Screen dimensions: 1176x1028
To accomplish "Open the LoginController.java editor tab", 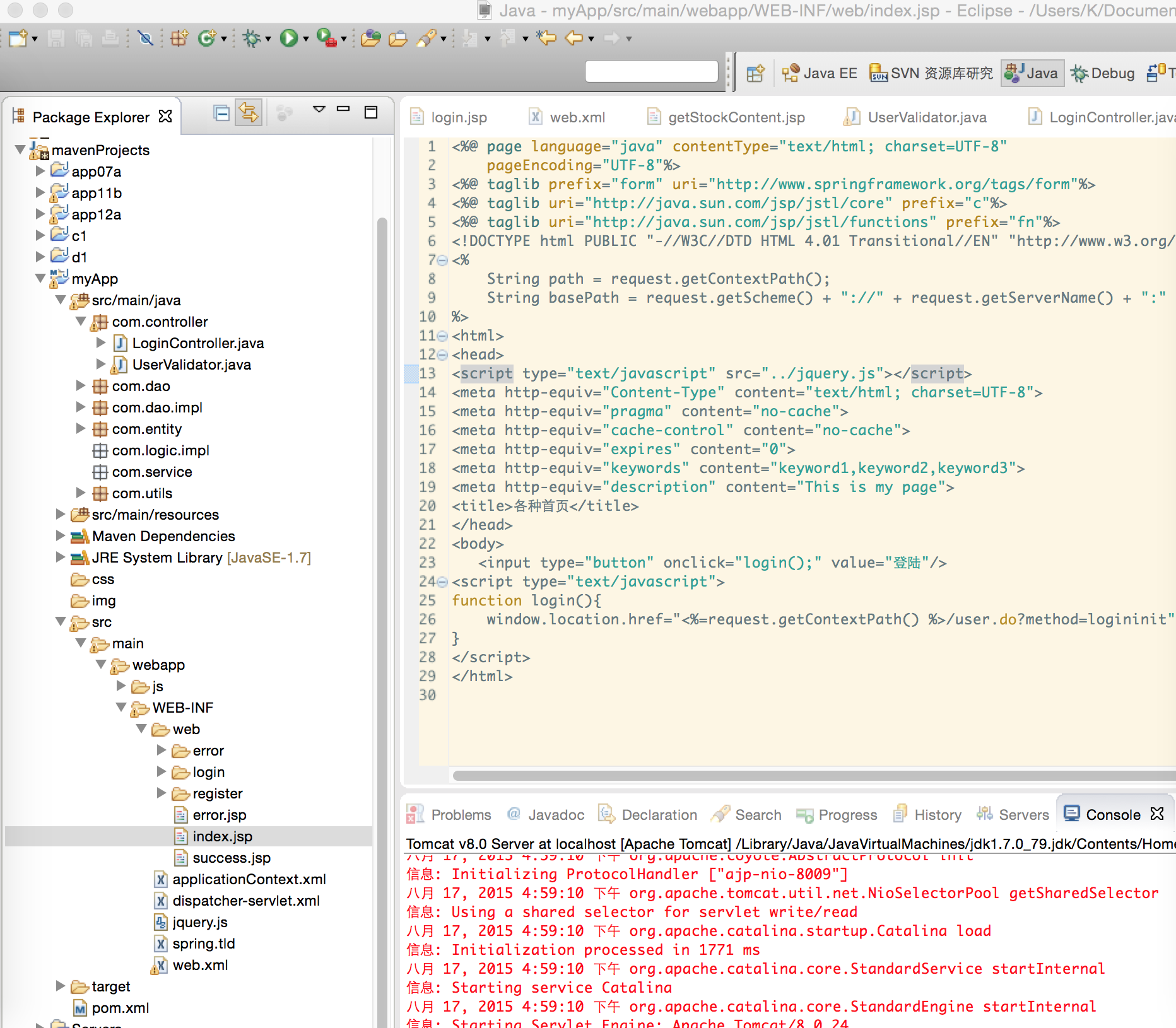I will pos(1100,117).
